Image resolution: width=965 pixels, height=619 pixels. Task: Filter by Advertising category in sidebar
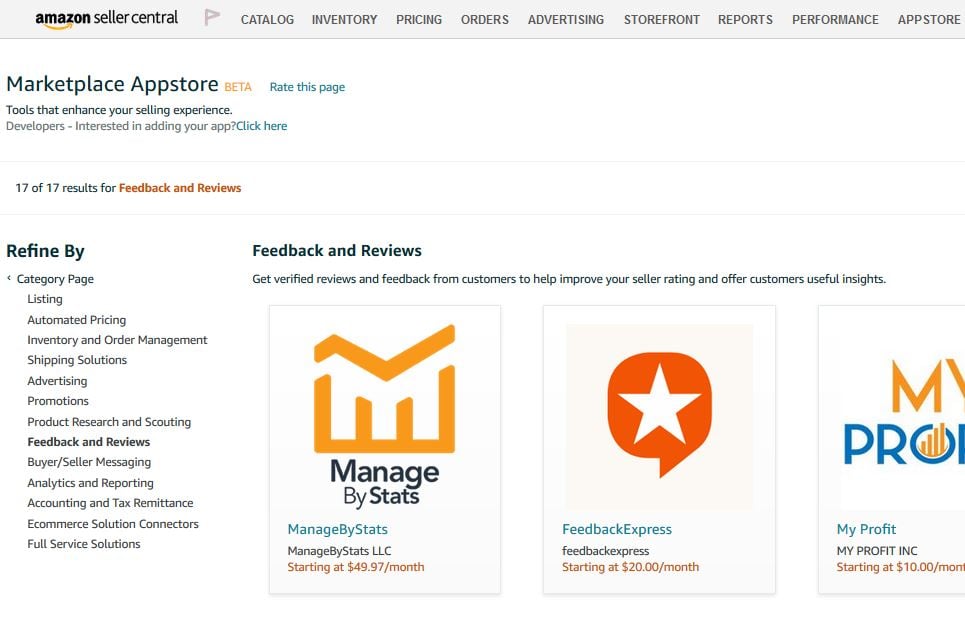pos(57,381)
